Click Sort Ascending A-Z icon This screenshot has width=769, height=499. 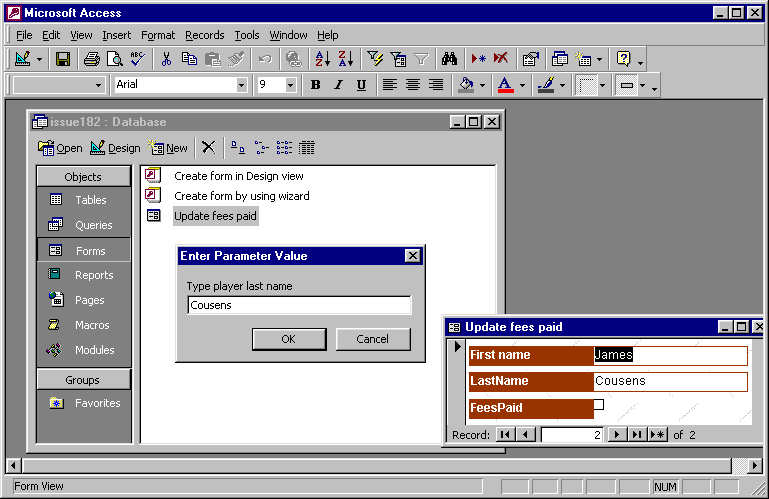(x=323, y=59)
